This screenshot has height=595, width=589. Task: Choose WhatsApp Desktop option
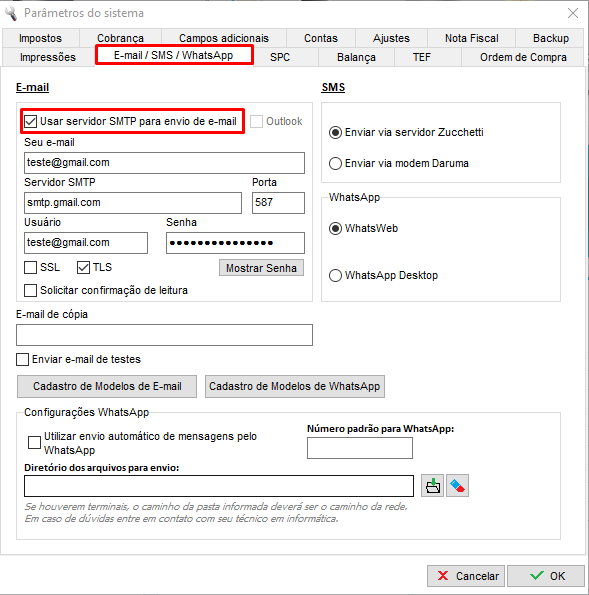[x=335, y=275]
